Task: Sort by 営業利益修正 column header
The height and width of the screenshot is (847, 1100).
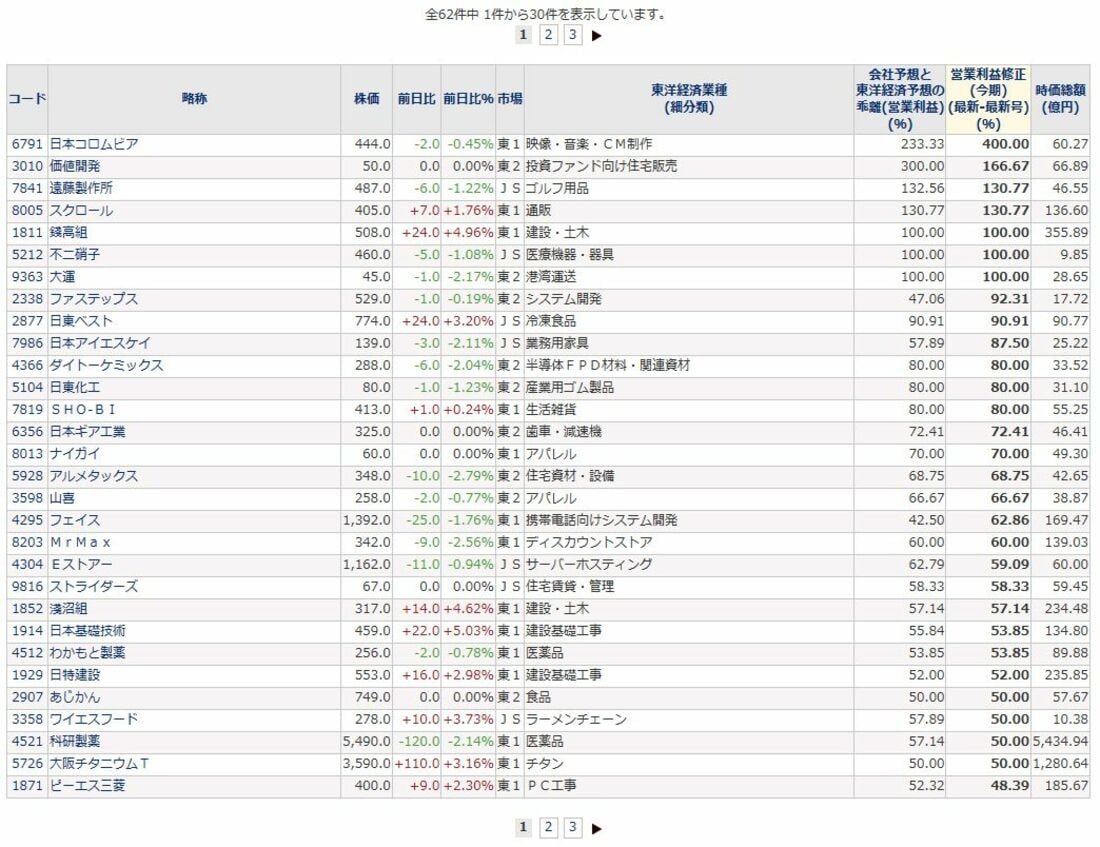Action: 988,99
